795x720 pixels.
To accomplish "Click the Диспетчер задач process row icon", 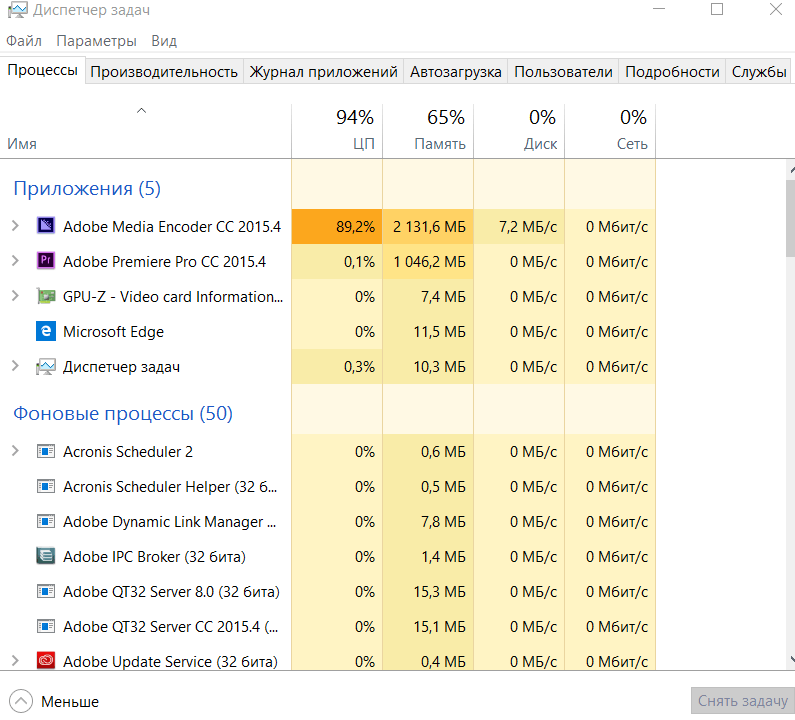I will coord(46,366).
